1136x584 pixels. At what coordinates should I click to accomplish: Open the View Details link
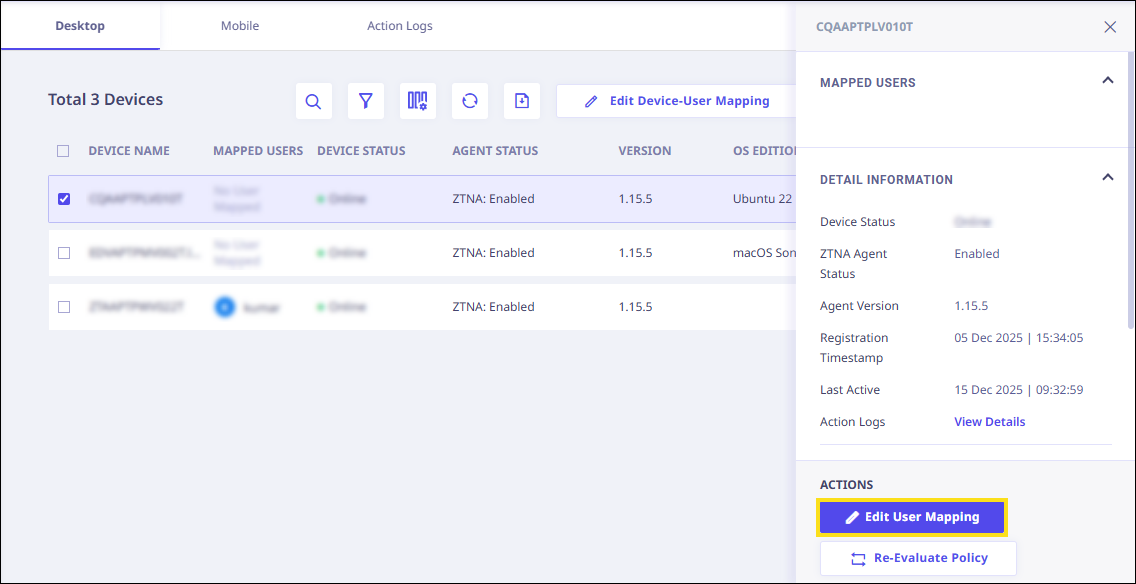click(x=989, y=422)
